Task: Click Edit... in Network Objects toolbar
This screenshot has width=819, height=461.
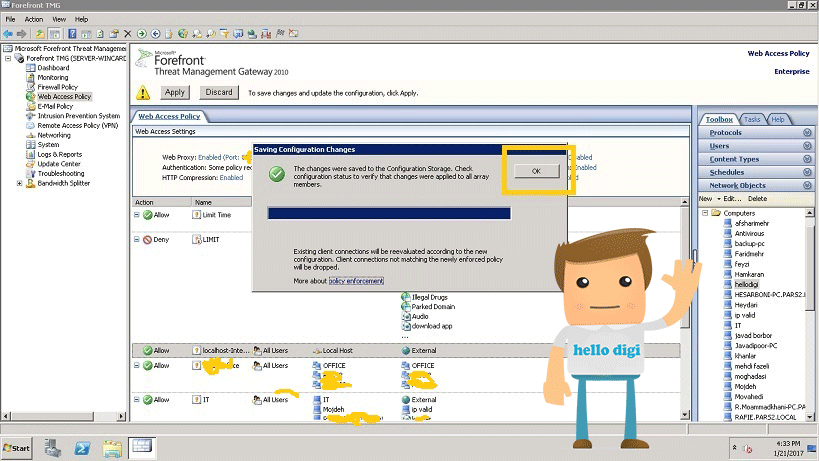Action: [732, 199]
